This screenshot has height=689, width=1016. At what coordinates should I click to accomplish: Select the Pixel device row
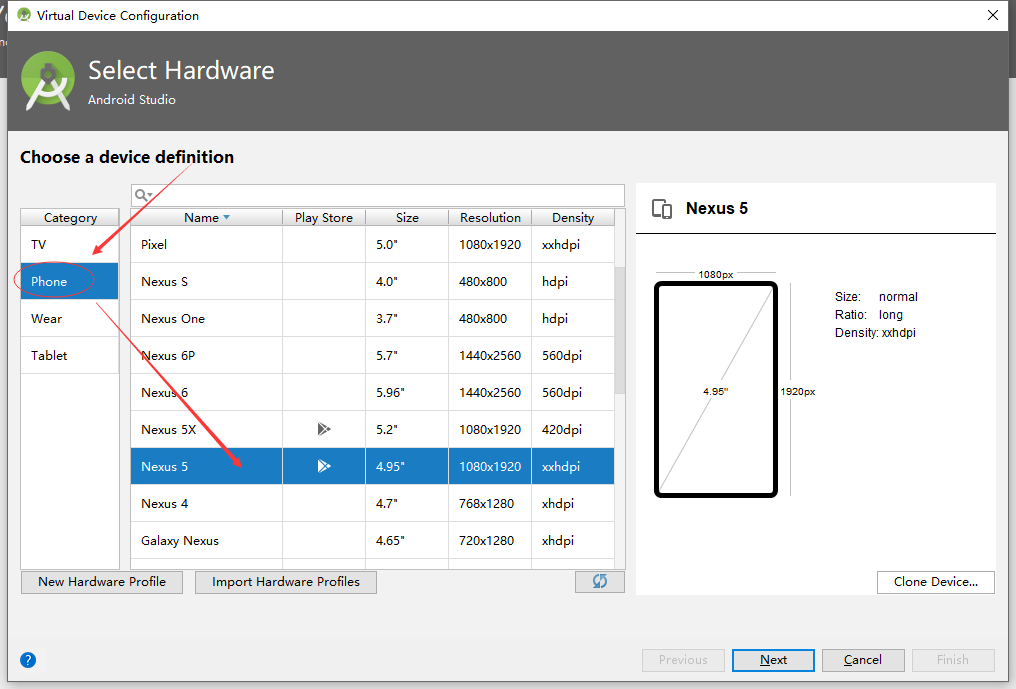click(373, 244)
